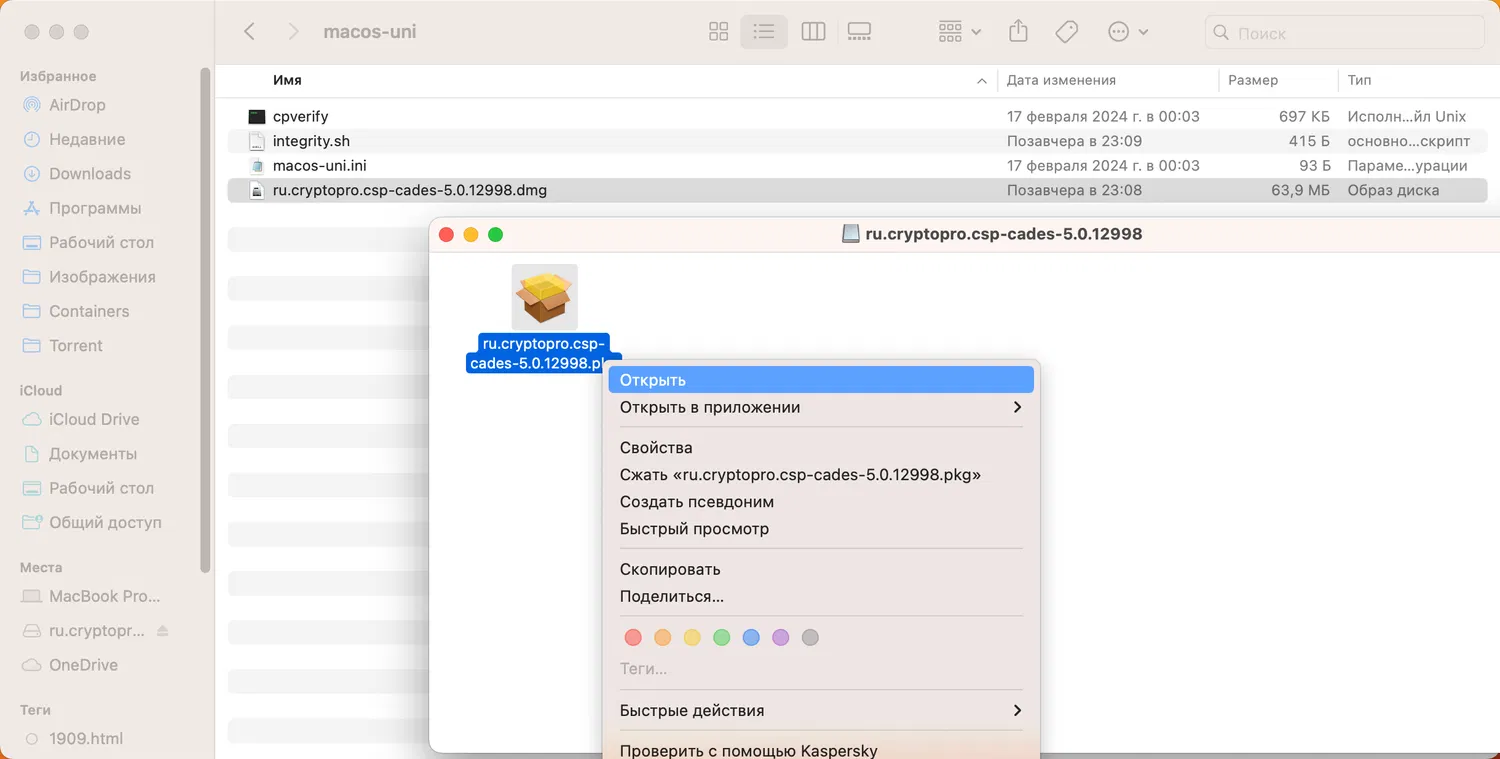Click the Finder search field
Viewport: 1500px width, 759px height.
click(x=1345, y=32)
